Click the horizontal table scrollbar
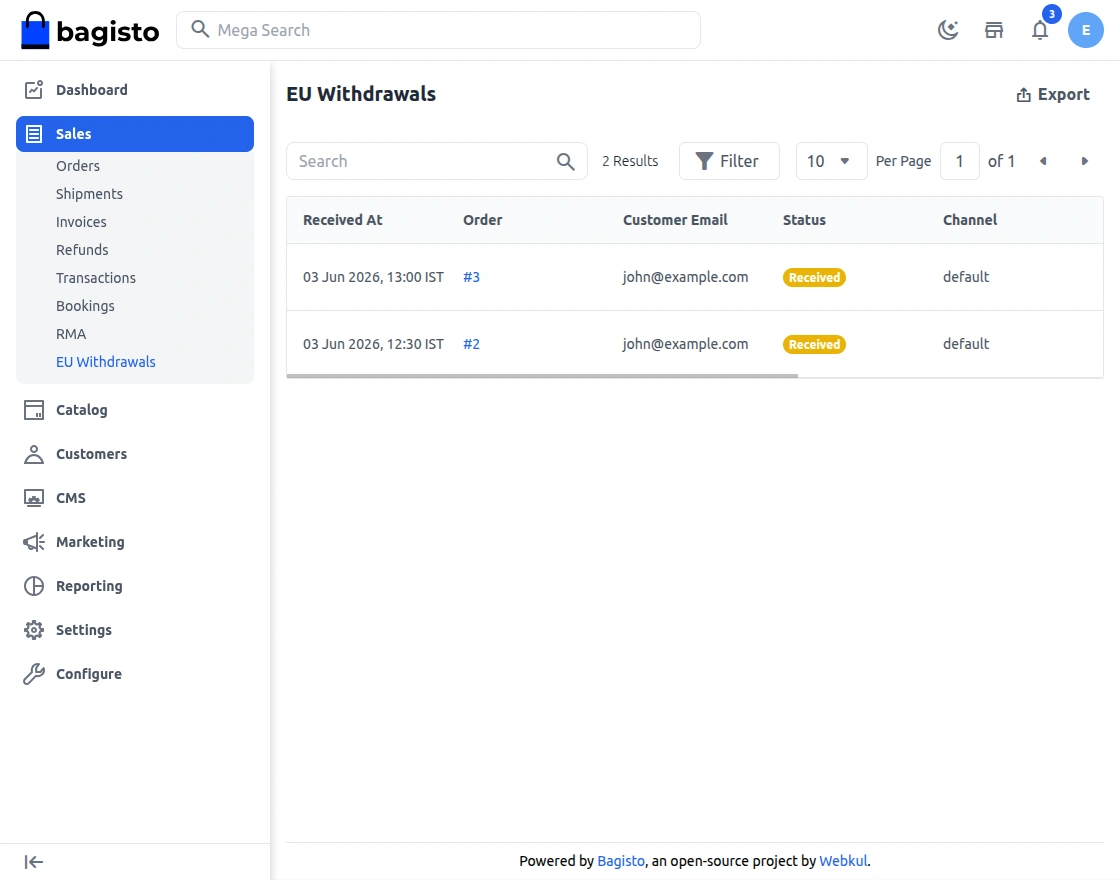Viewport: 1120px width, 880px height. click(x=542, y=376)
